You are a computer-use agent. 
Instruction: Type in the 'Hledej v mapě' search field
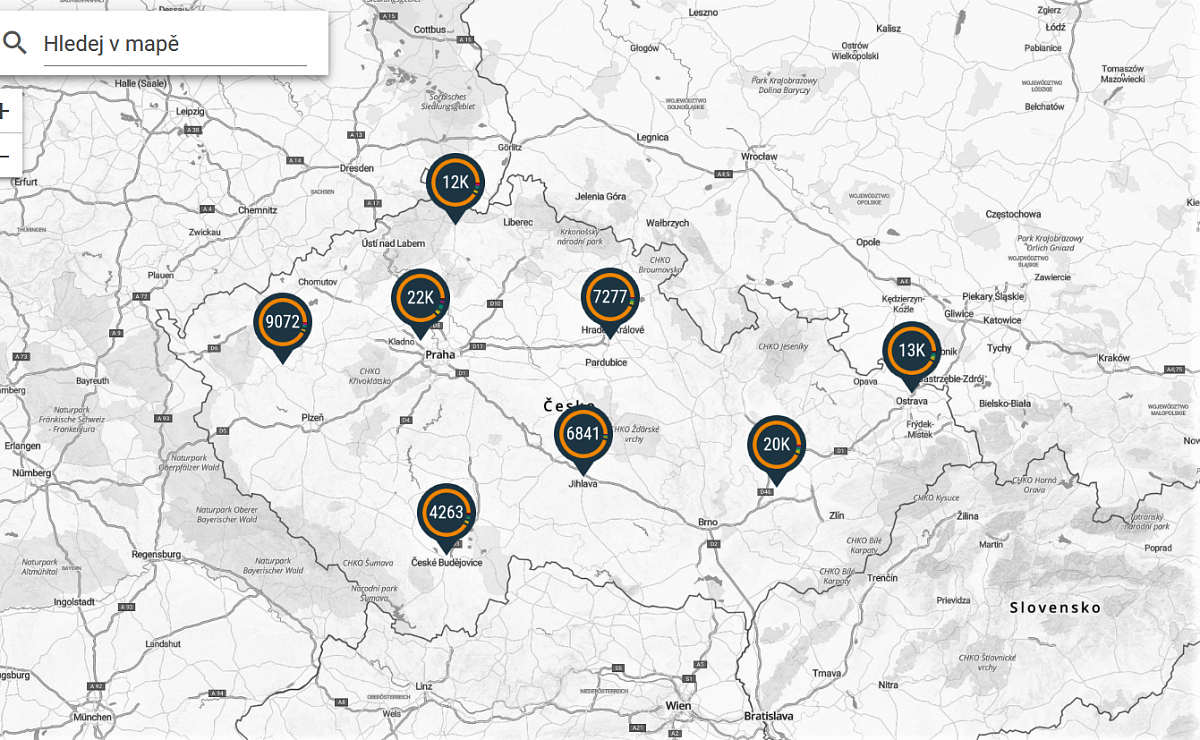[x=174, y=44]
